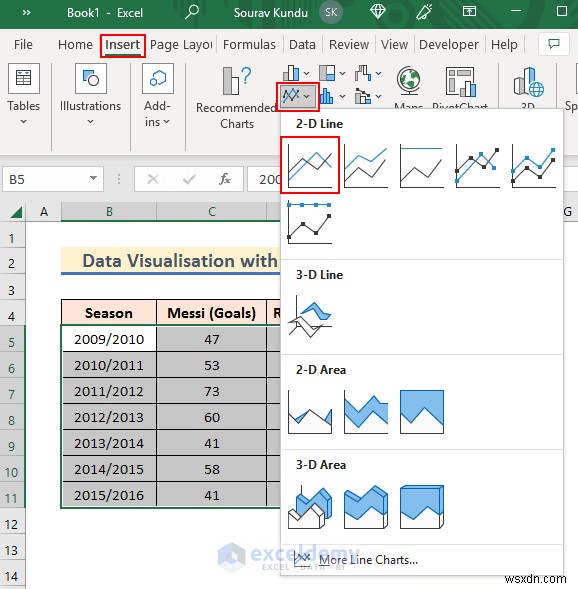This screenshot has height=589, width=578.
Task: Open the Maps chart button
Action: (409, 87)
